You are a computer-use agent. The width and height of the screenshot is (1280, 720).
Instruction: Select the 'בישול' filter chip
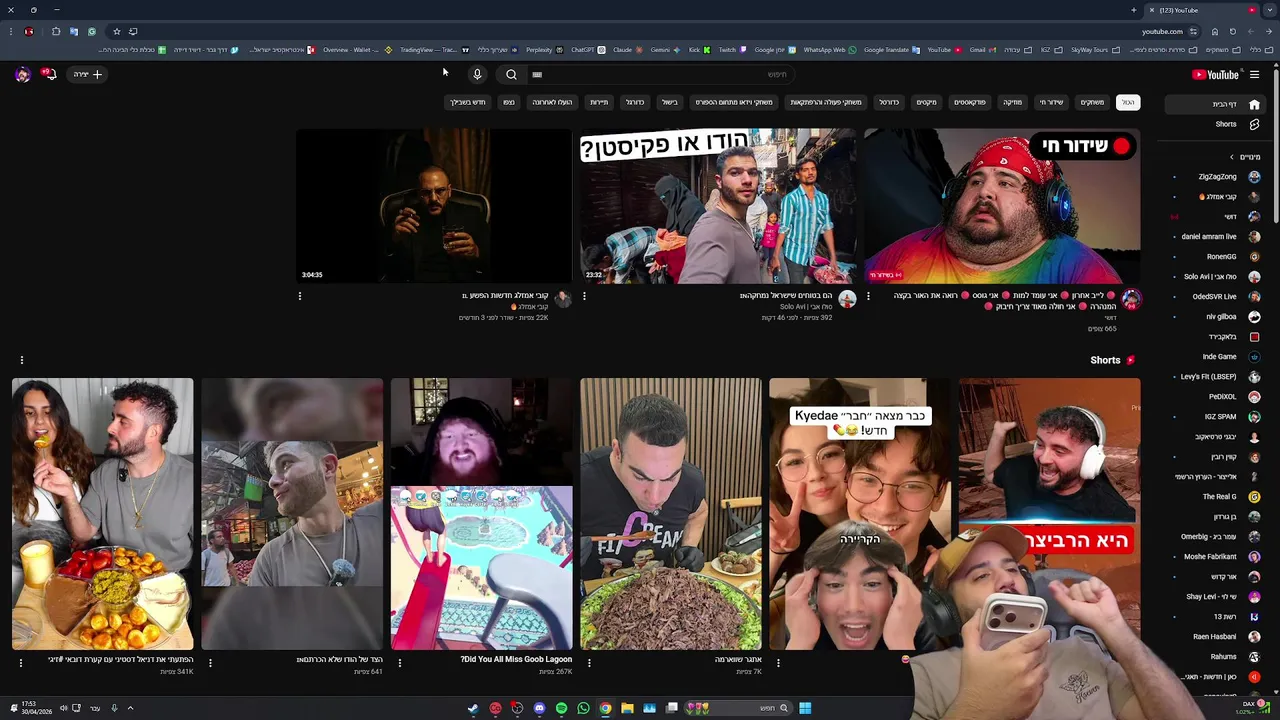click(670, 102)
